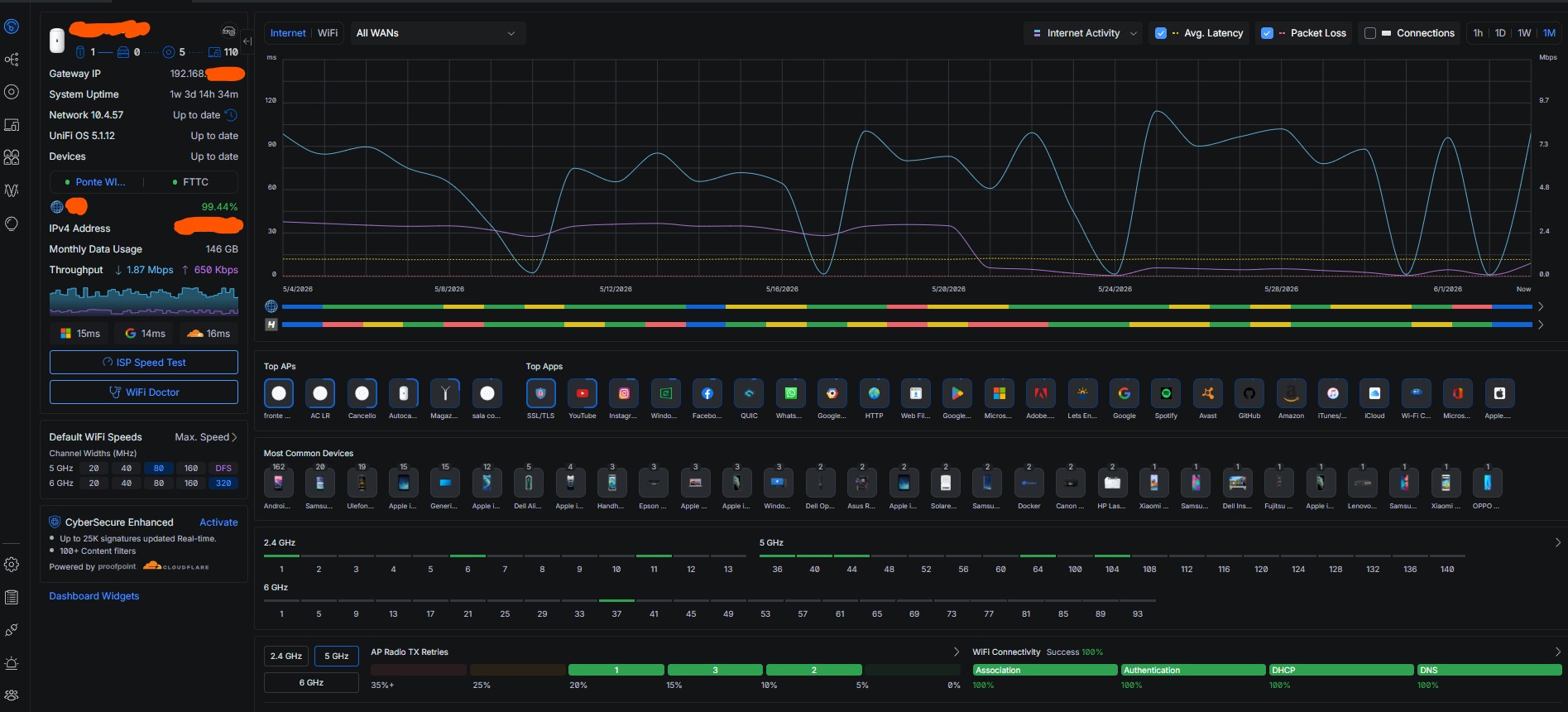Run the ISP Speed Test
1568x712 pixels.
[144, 363]
